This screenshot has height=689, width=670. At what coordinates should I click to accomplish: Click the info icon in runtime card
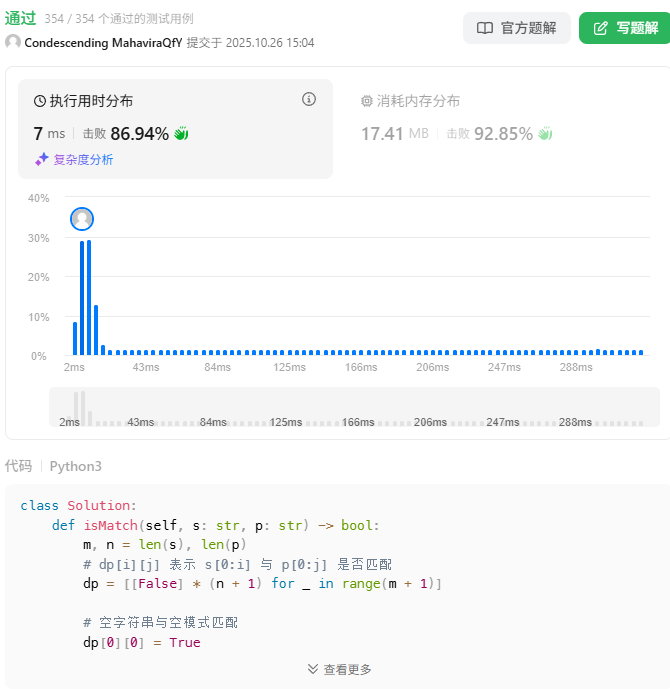pos(309,99)
